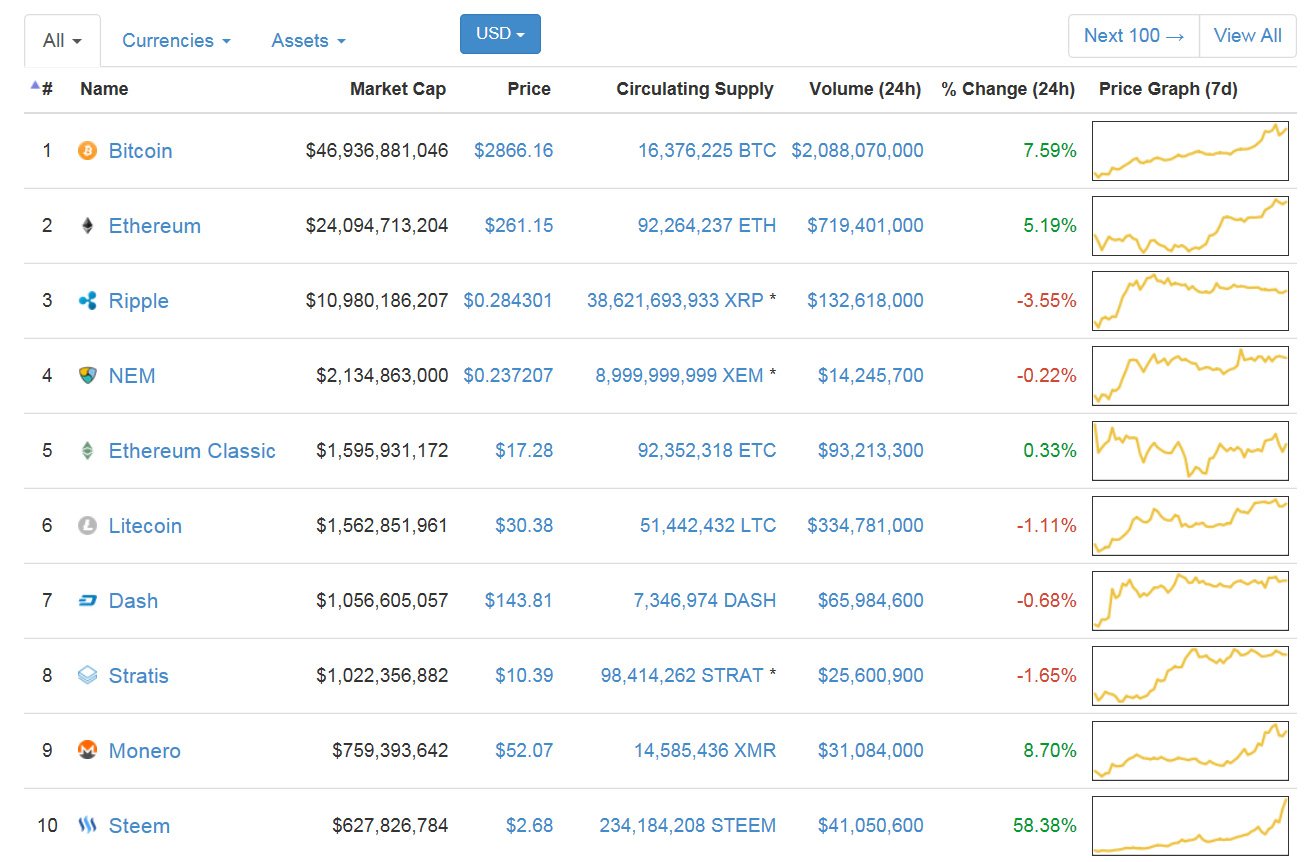
Task: Open the Bitcoin name link
Action: (140, 151)
